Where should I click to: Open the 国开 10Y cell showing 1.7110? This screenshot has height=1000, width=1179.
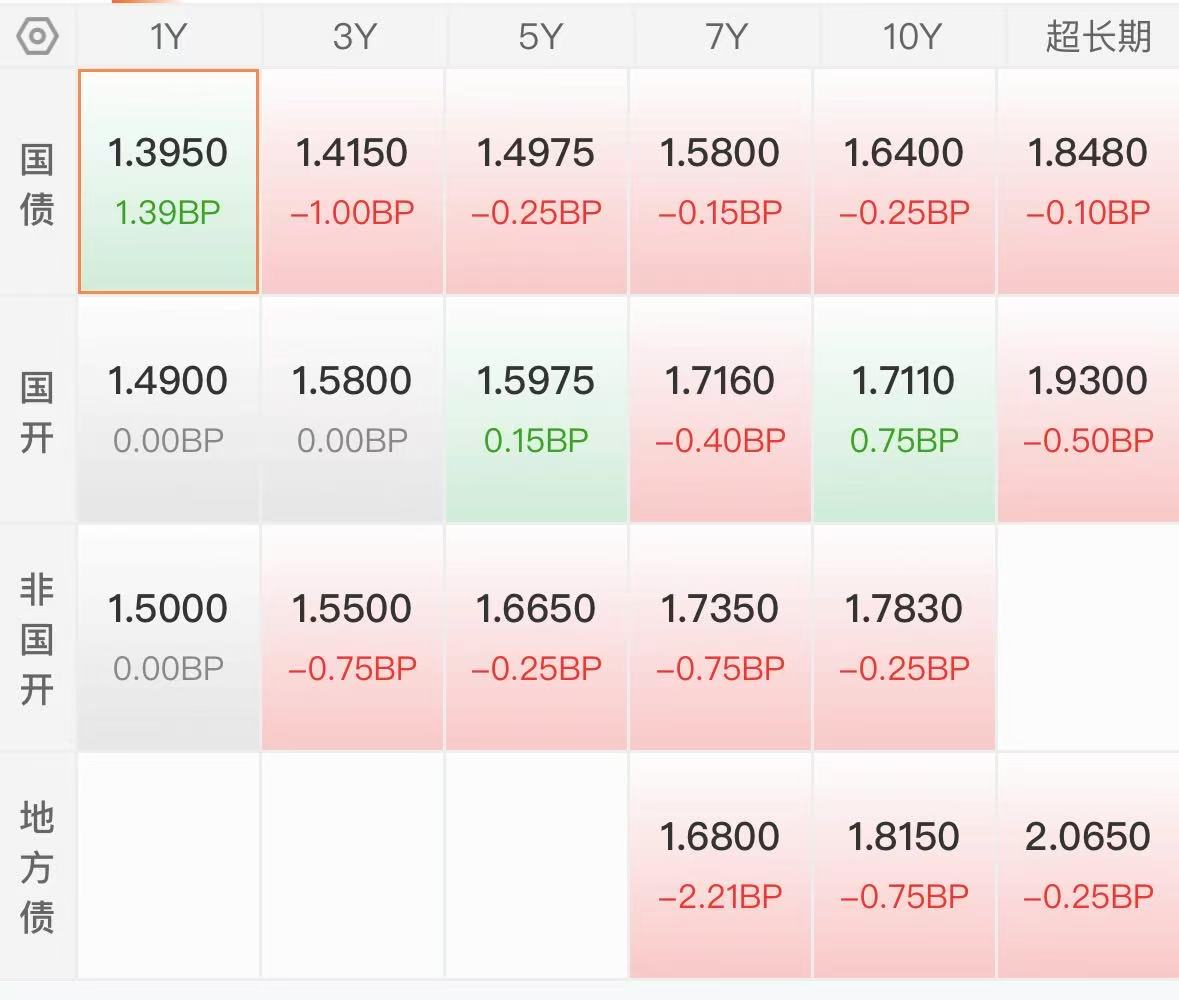pos(905,410)
